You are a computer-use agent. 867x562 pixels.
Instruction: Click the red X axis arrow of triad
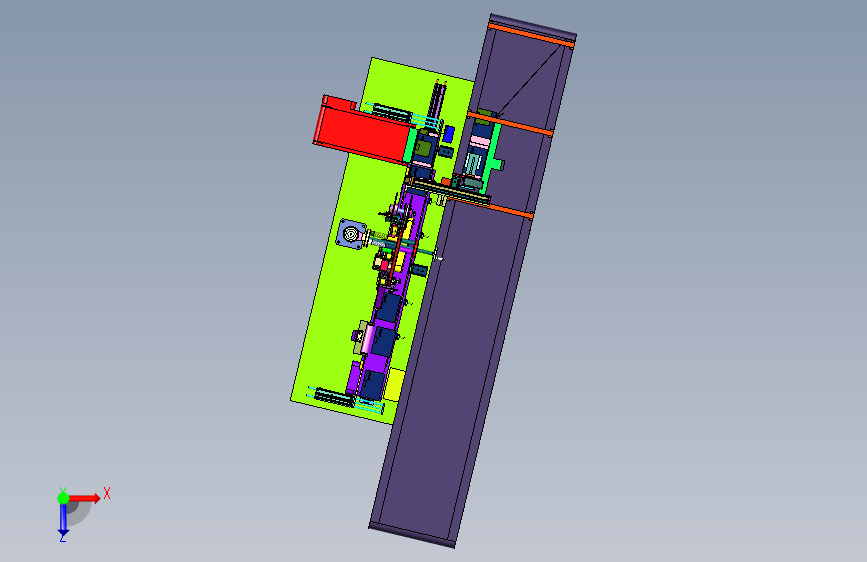click(84, 498)
